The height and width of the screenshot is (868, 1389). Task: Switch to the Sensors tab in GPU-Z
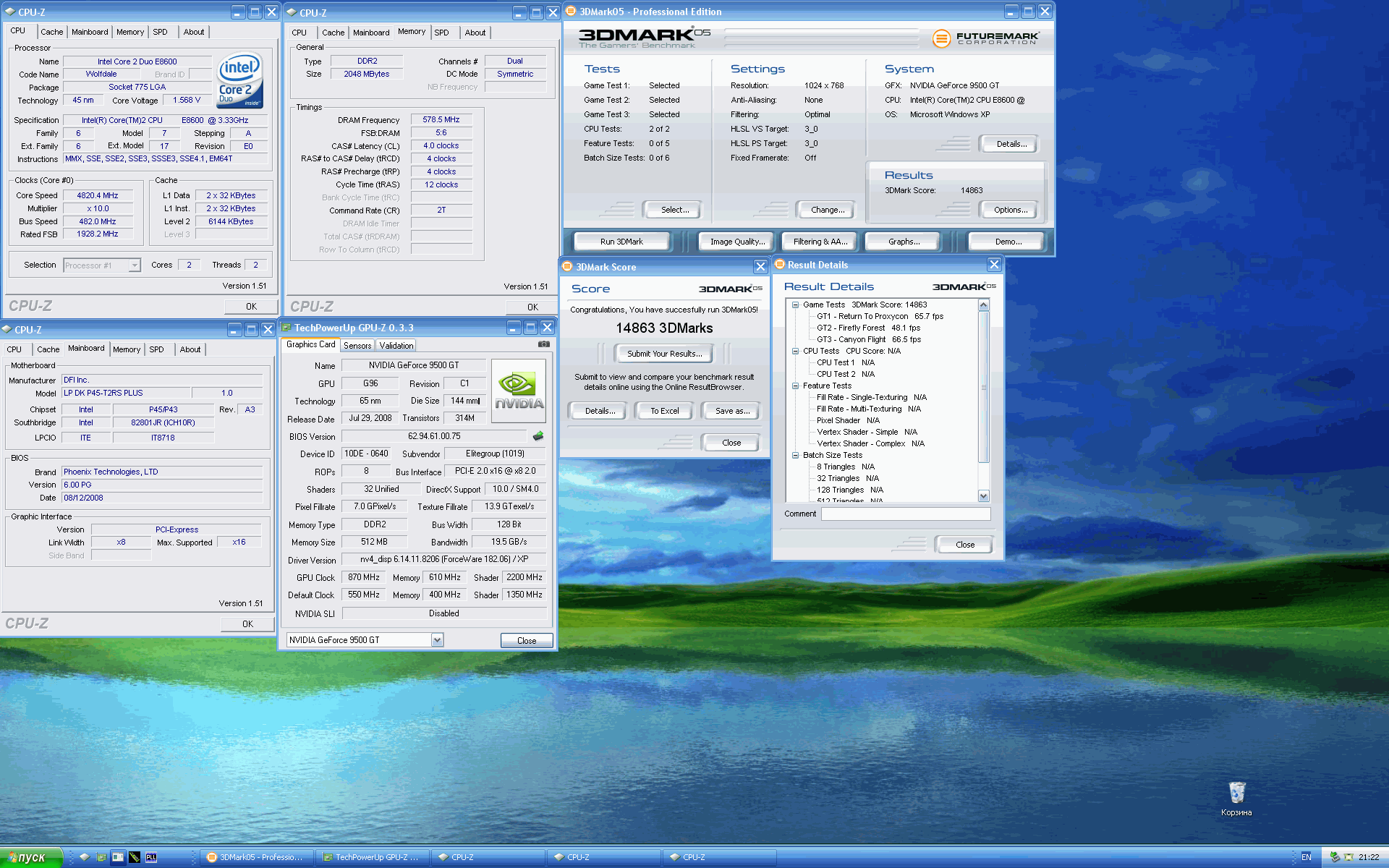tap(357, 346)
